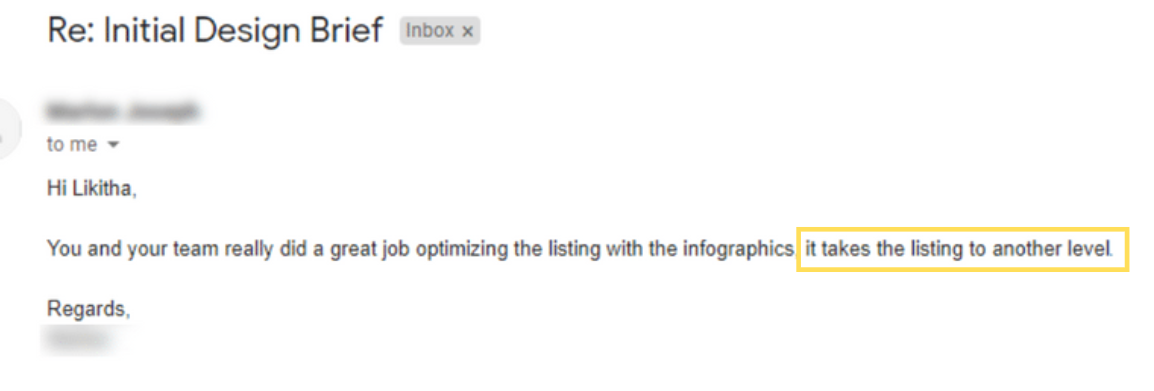This screenshot has height=391, width=1154.
Task: Click the word 'Likitha' in the greeting
Action: click(105, 189)
